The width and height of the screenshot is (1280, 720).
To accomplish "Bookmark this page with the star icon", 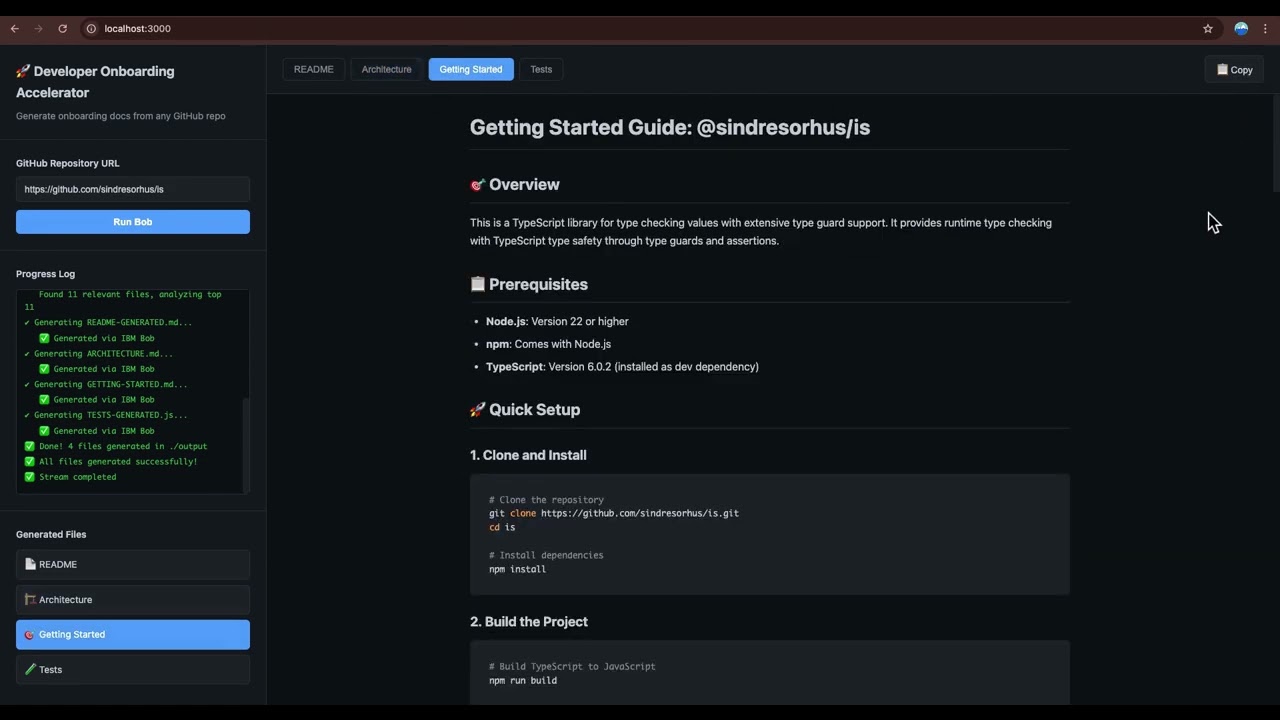I will [x=1208, y=29].
